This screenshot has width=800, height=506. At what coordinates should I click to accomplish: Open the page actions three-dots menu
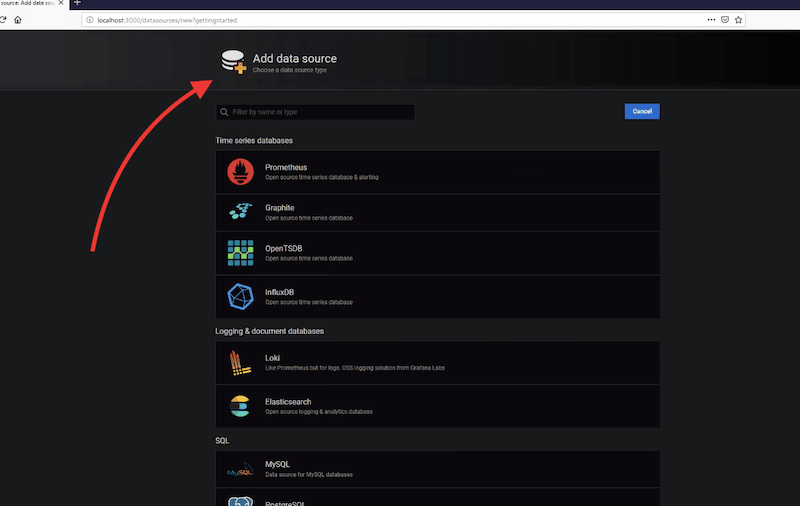click(711, 20)
